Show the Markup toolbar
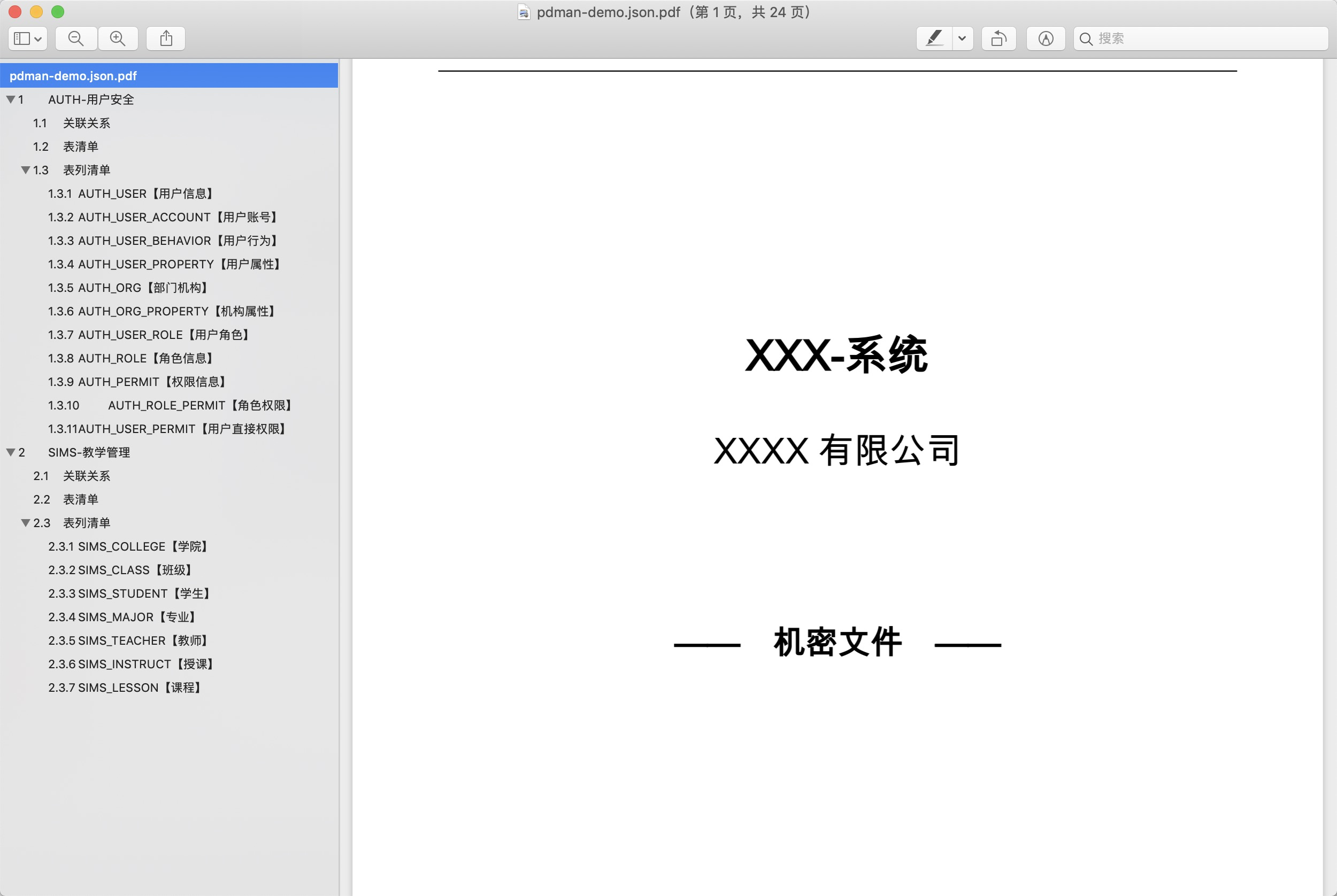The image size is (1337, 896). [x=1046, y=38]
